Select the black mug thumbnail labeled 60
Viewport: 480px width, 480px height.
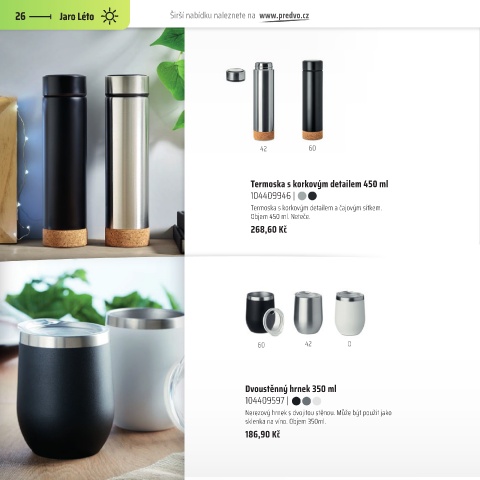tap(265, 313)
